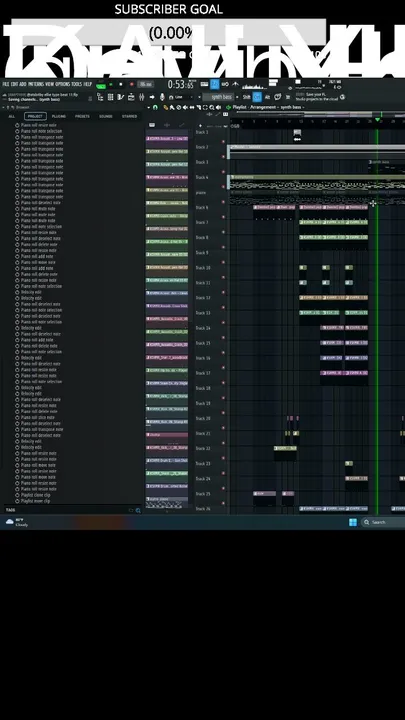The height and width of the screenshot is (720, 405).
Task: Select the playlist Slip tool
Action: 191,107
